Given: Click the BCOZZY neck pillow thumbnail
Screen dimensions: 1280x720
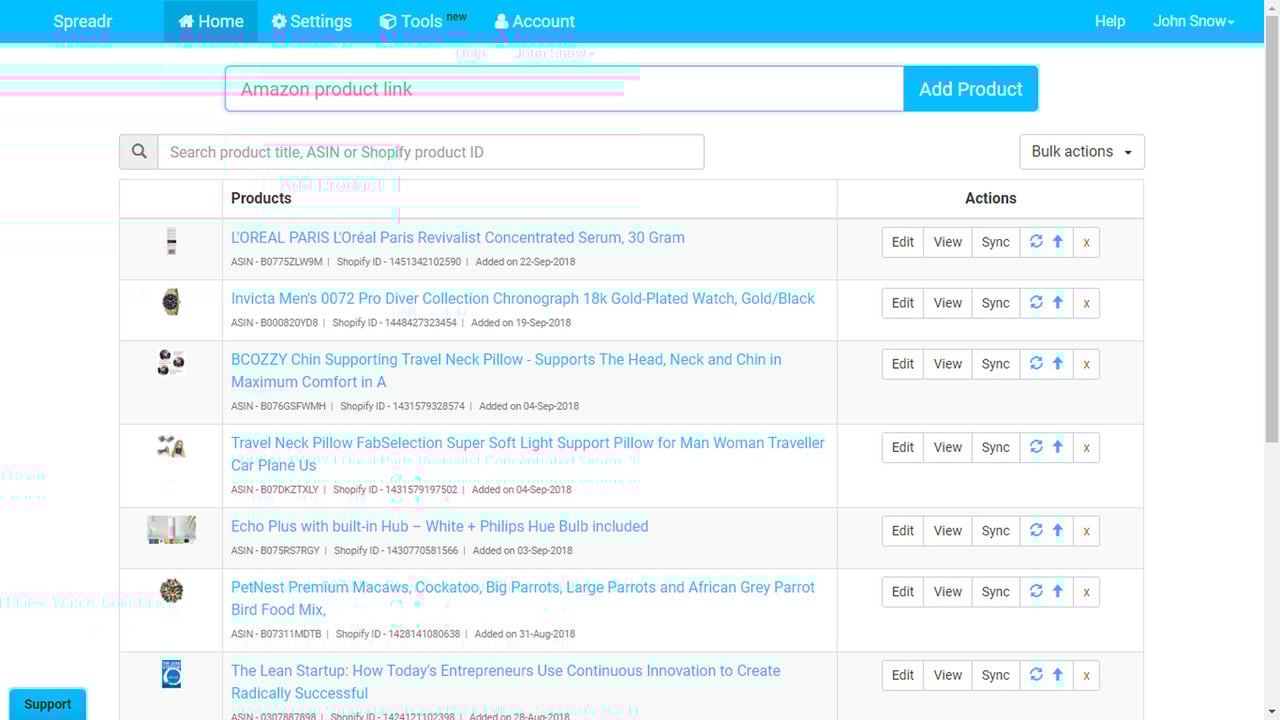Looking at the screenshot, I should [171, 362].
